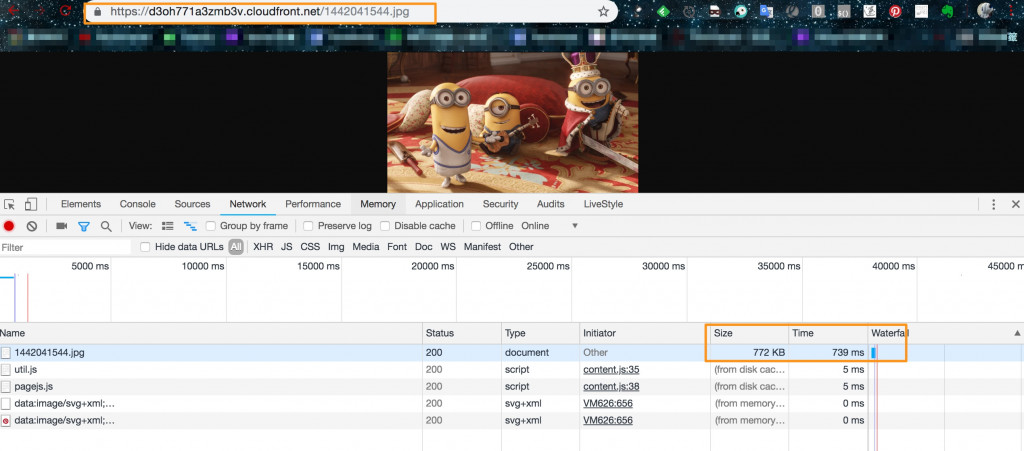Select the util.js request row

(x=512, y=369)
